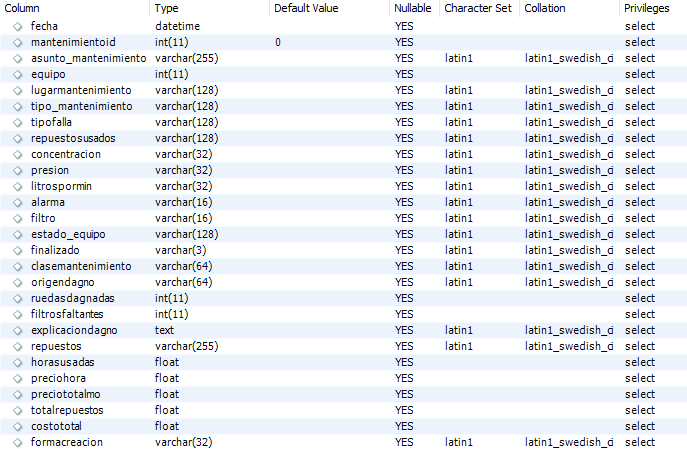
Task: Select diamond icon beside finalizado row
Action: coord(18,251)
